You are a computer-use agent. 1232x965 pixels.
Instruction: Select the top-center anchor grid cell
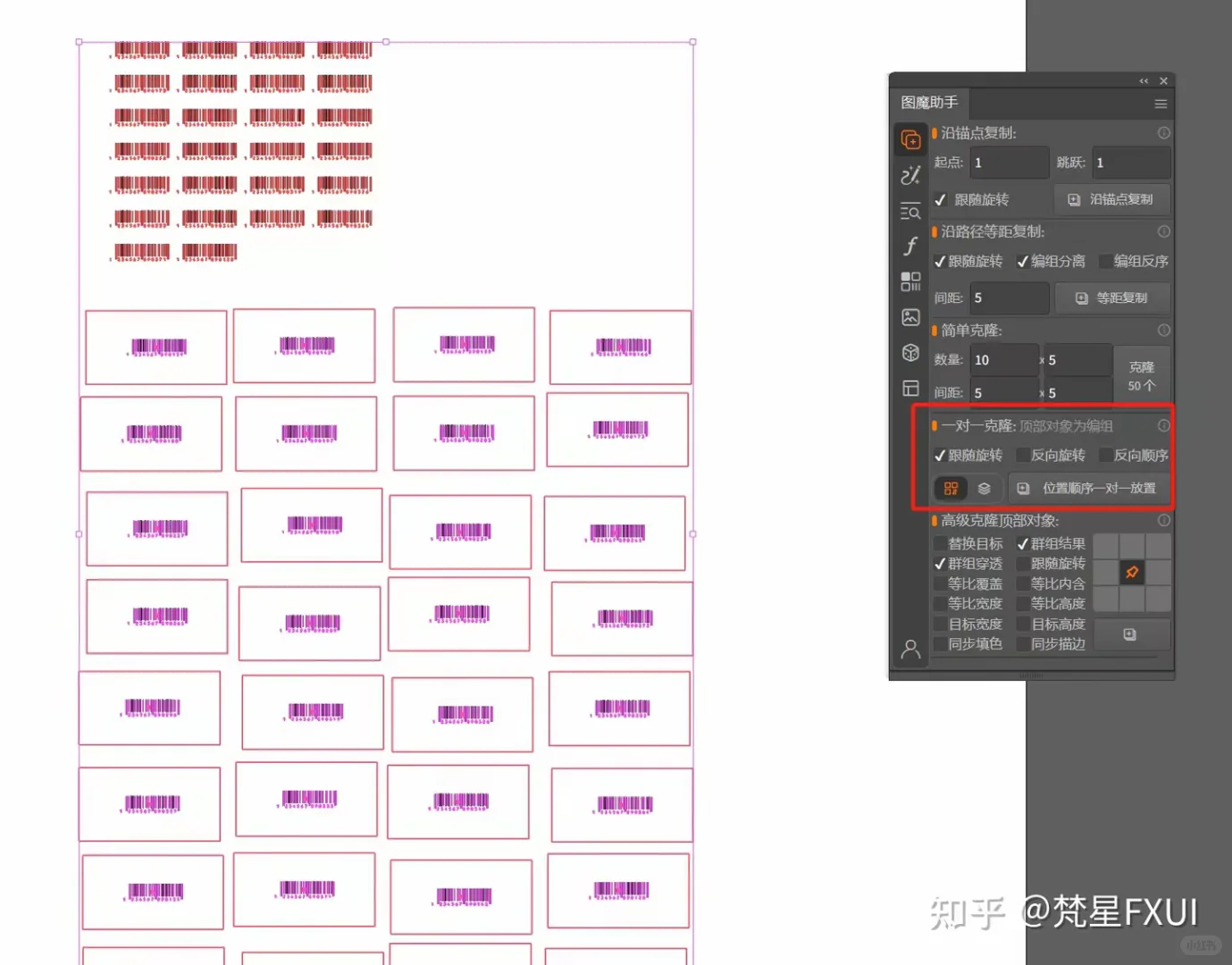(x=1132, y=546)
